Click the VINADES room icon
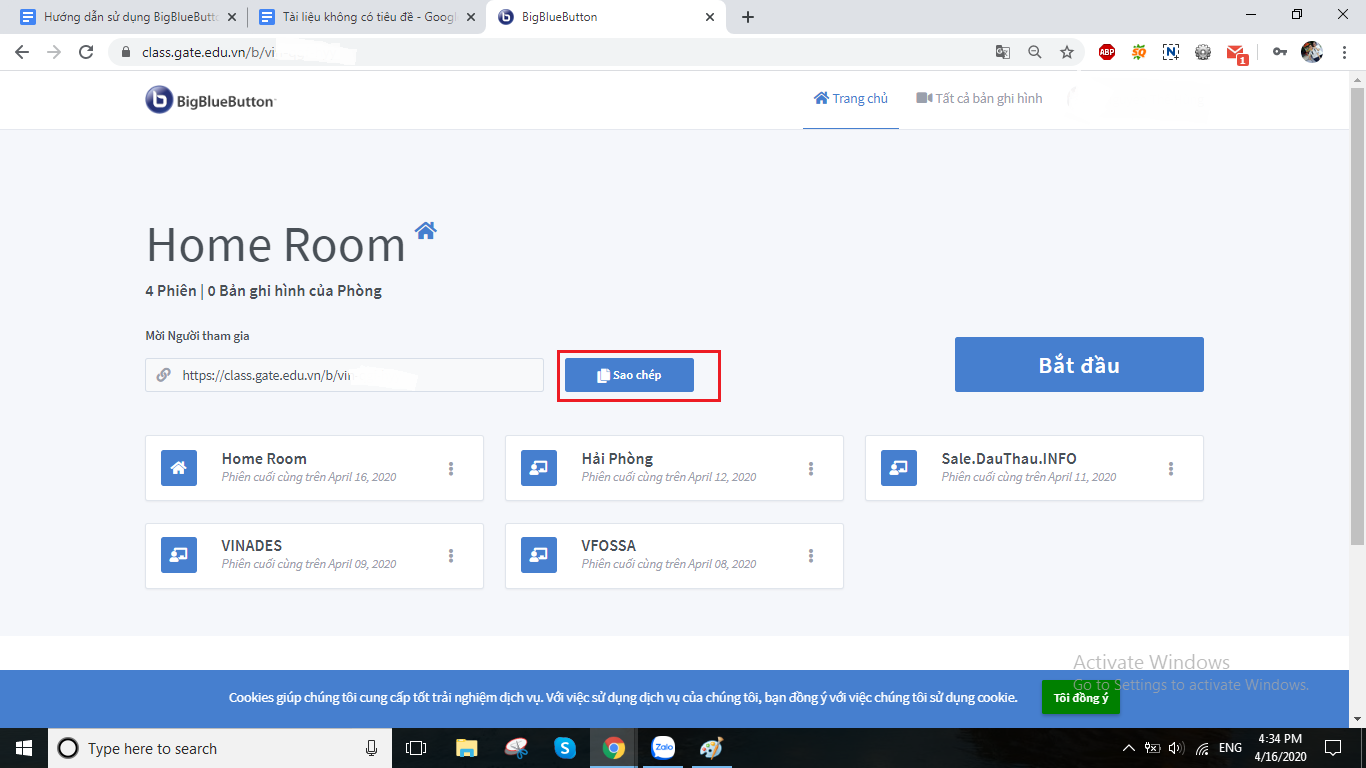 click(x=179, y=555)
